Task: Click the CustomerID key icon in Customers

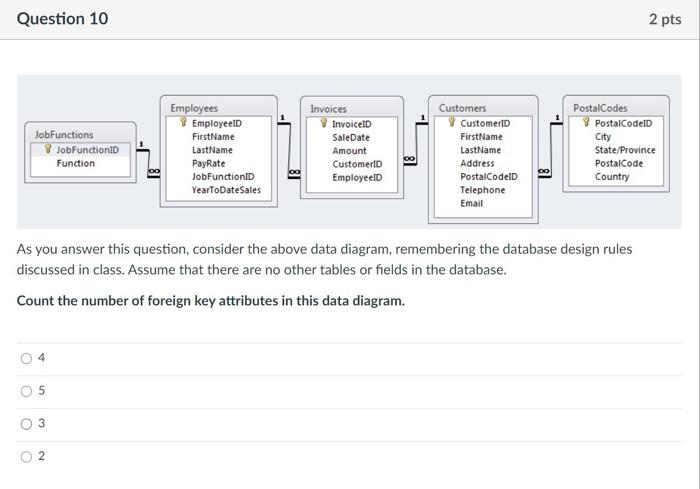Action: point(452,122)
